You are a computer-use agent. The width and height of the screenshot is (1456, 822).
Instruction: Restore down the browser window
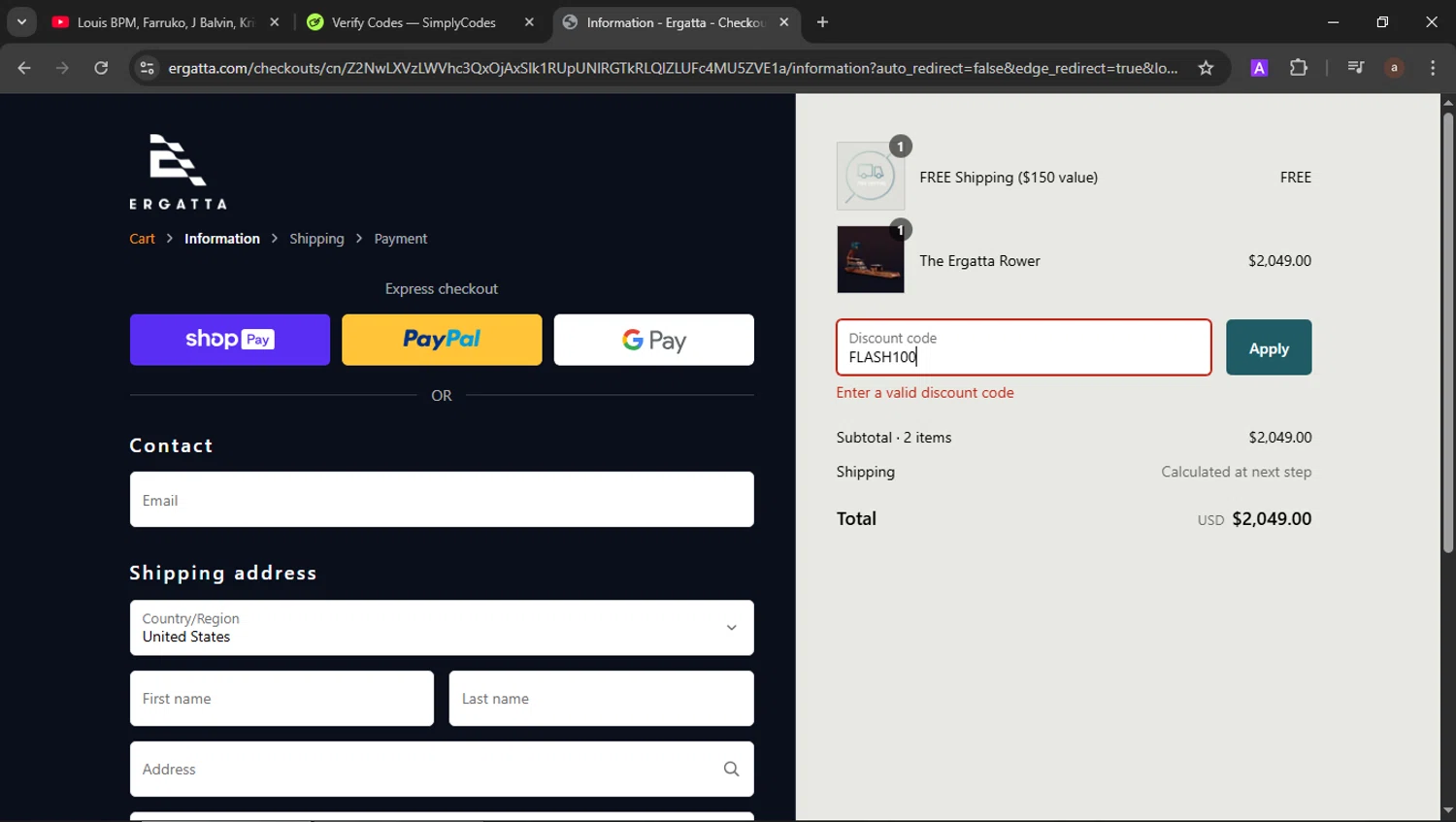[x=1382, y=22]
